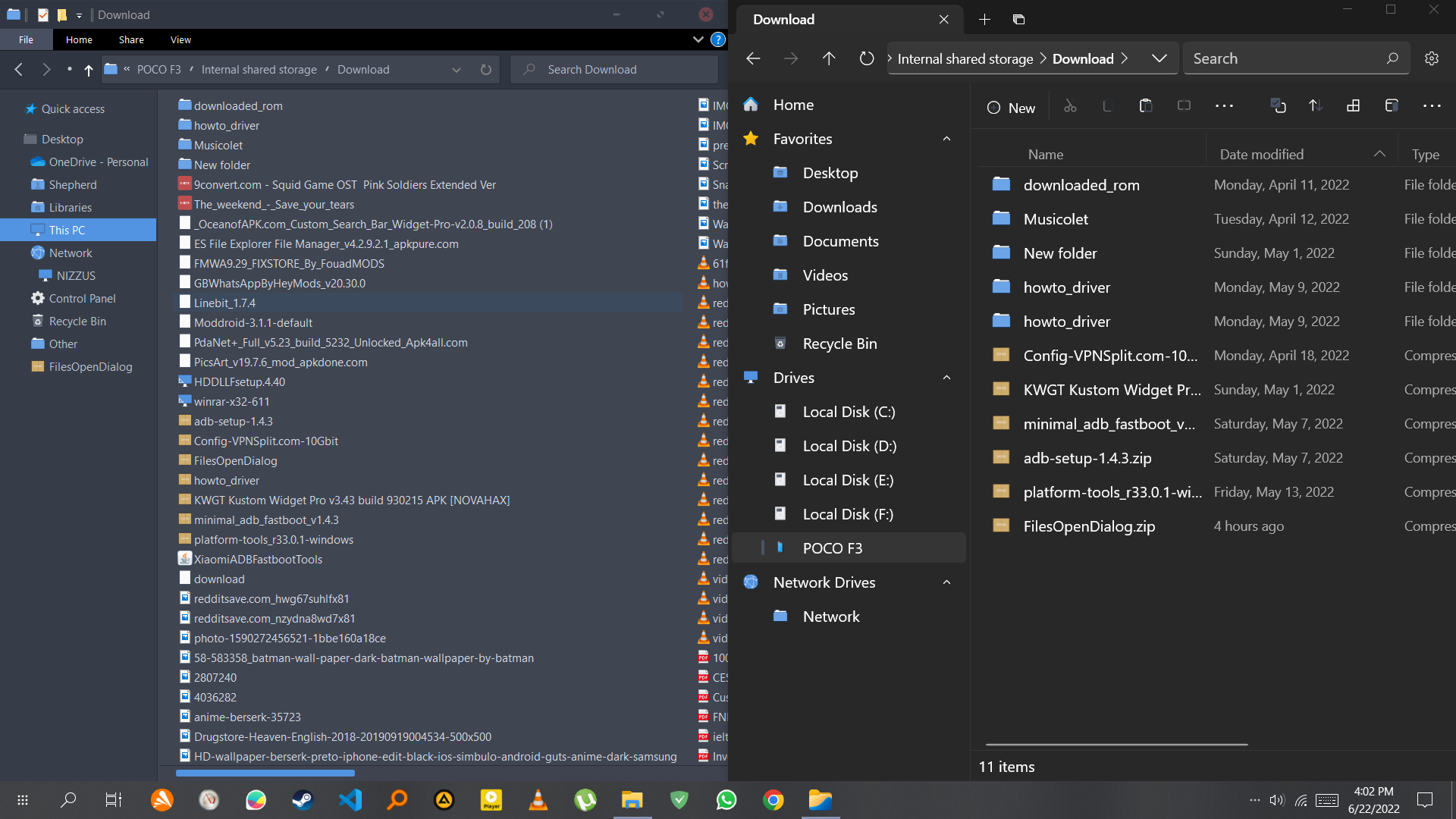The image size is (1456, 819).
Task: Open the Layout options icon
Action: (x=1353, y=106)
